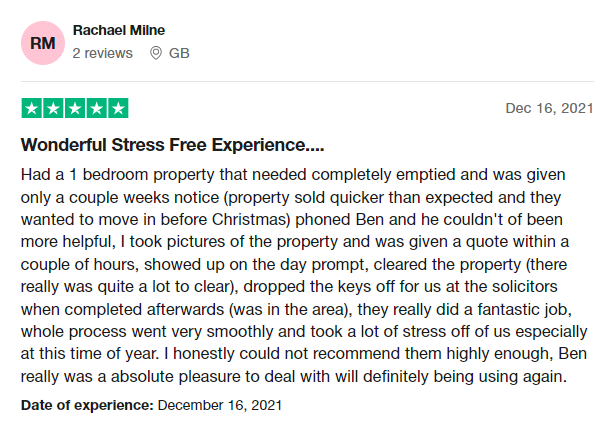The height and width of the screenshot is (427, 610).
Task: Click the first green rating star
Action: click(x=32, y=108)
